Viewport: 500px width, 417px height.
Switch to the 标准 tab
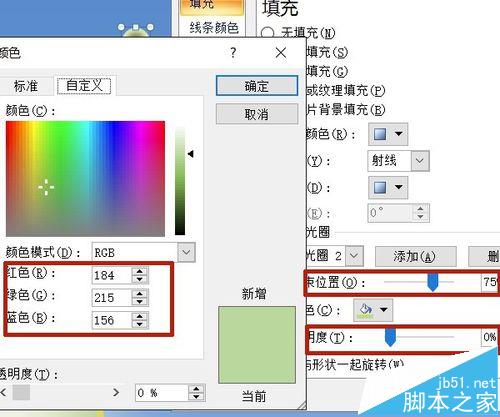pyautogui.click(x=26, y=86)
